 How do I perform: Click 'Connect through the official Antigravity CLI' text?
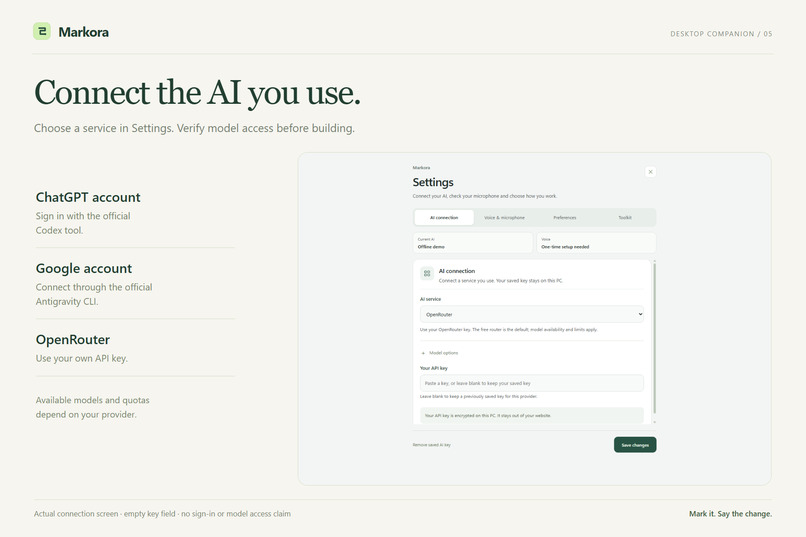tap(94, 294)
